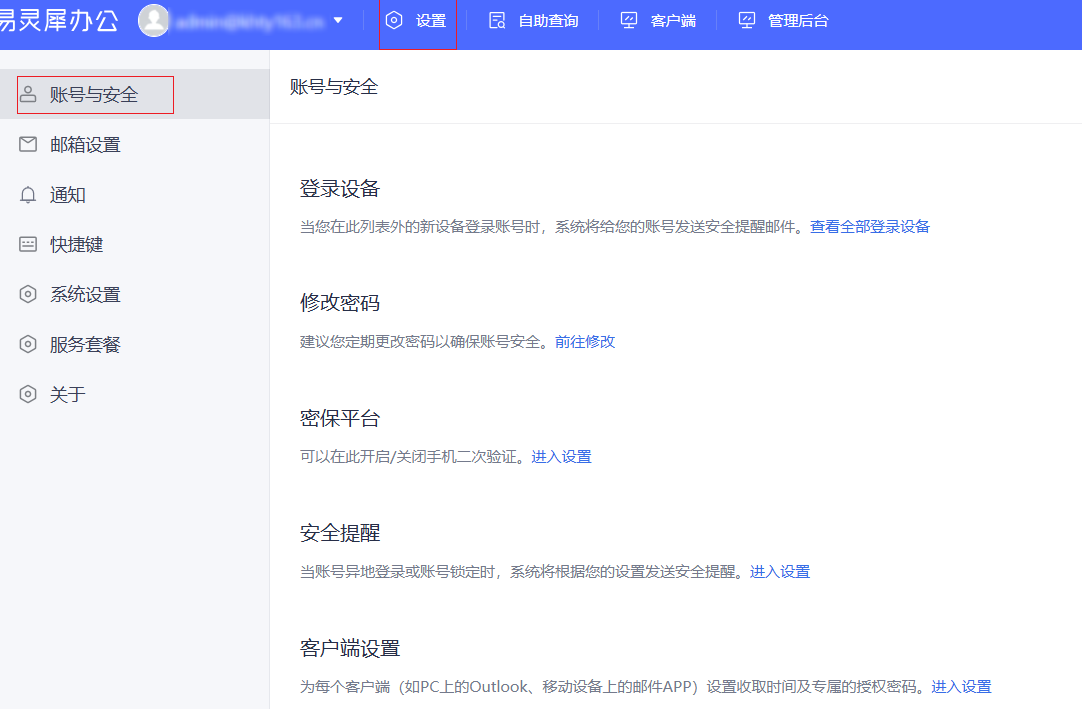
Task: Open 自助查询 menu item
Action: [548, 21]
